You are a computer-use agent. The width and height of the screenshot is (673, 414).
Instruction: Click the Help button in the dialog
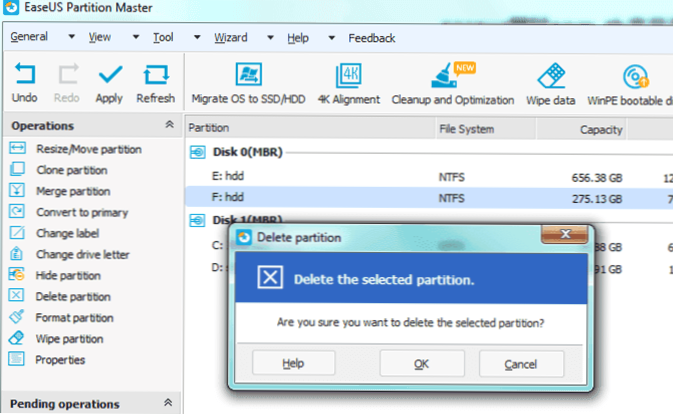294,363
